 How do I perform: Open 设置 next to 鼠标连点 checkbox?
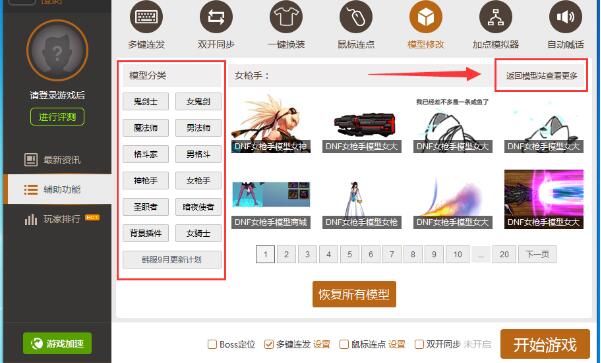(x=397, y=344)
